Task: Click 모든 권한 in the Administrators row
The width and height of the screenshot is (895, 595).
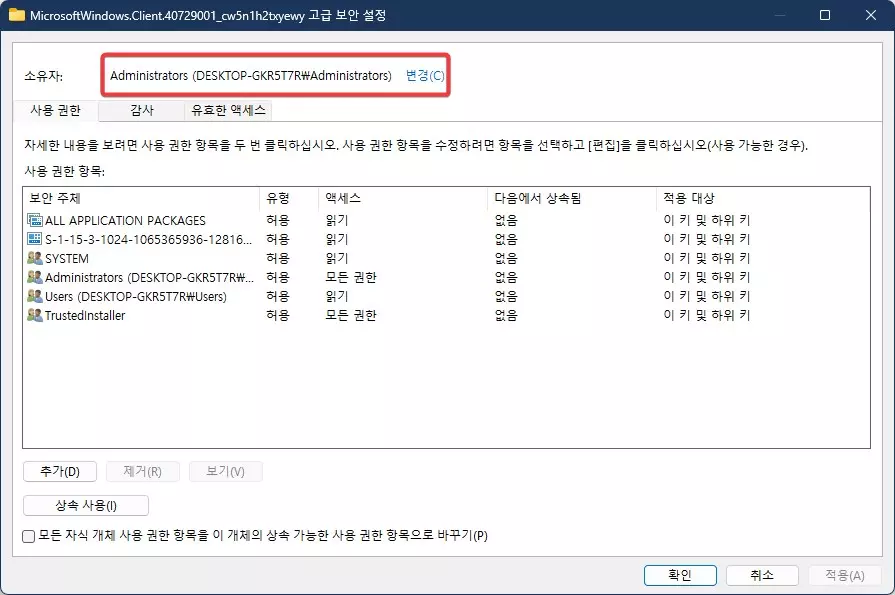Action: (x=350, y=278)
